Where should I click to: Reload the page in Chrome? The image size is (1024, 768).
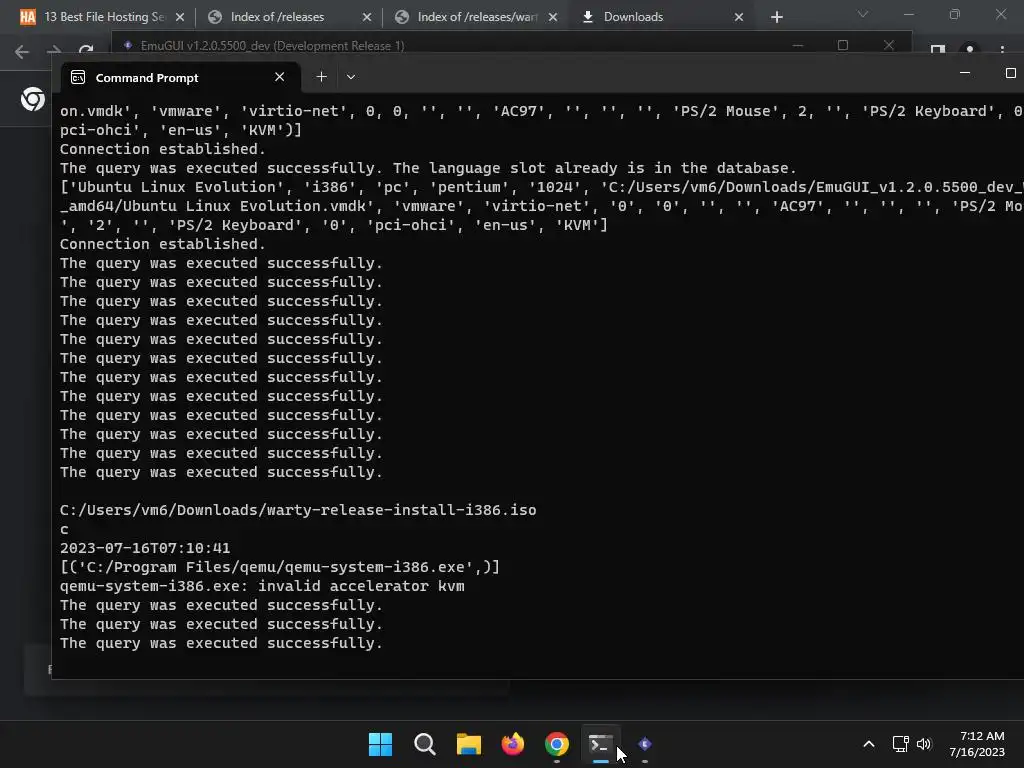(x=86, y=50)
